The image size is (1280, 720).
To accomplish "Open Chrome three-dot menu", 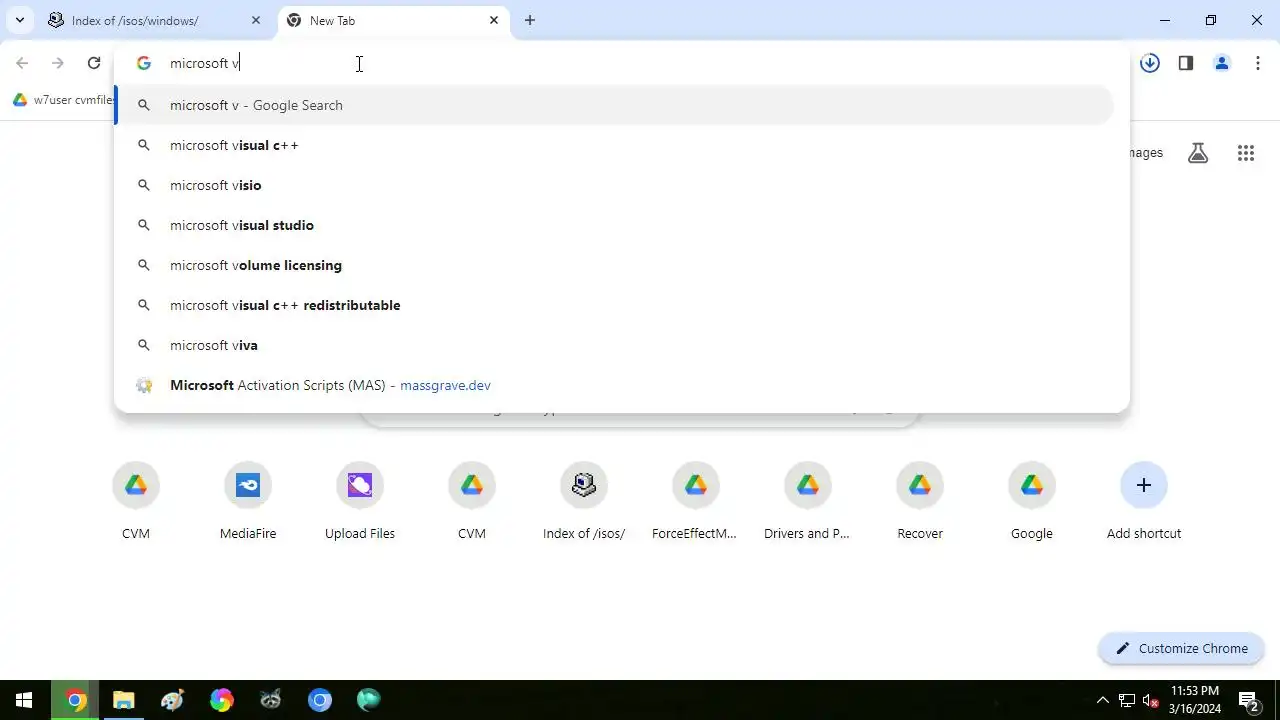I will (x=1258, y=63).
